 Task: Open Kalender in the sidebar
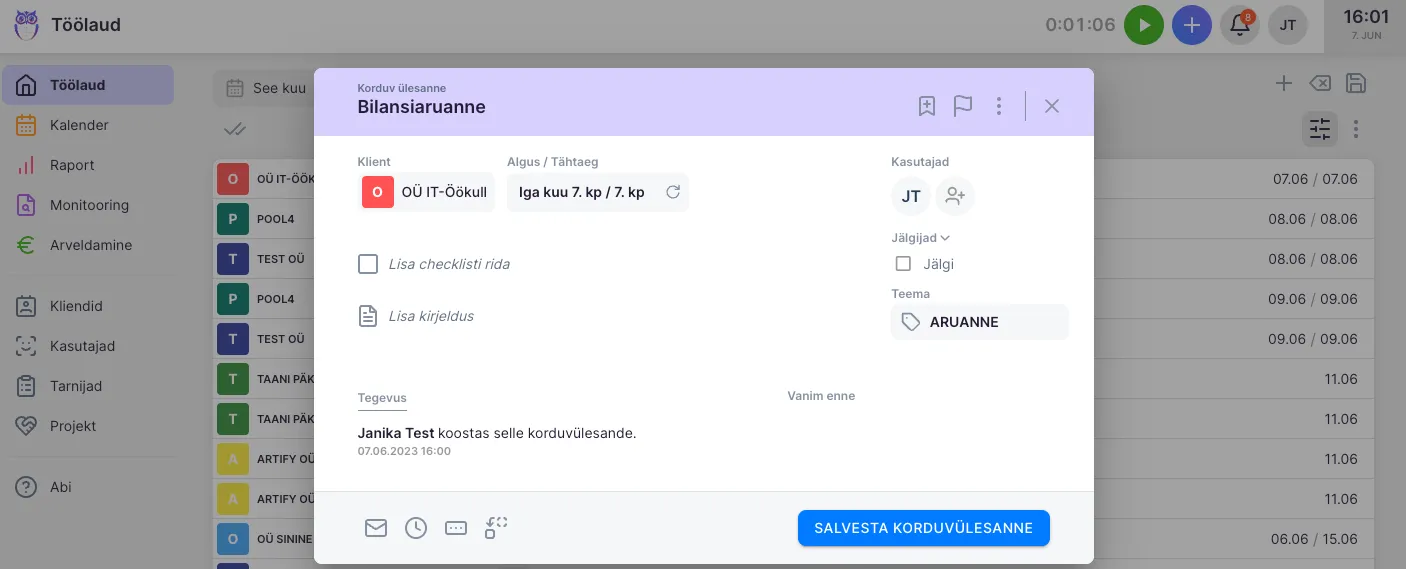(x=79, y=125)
